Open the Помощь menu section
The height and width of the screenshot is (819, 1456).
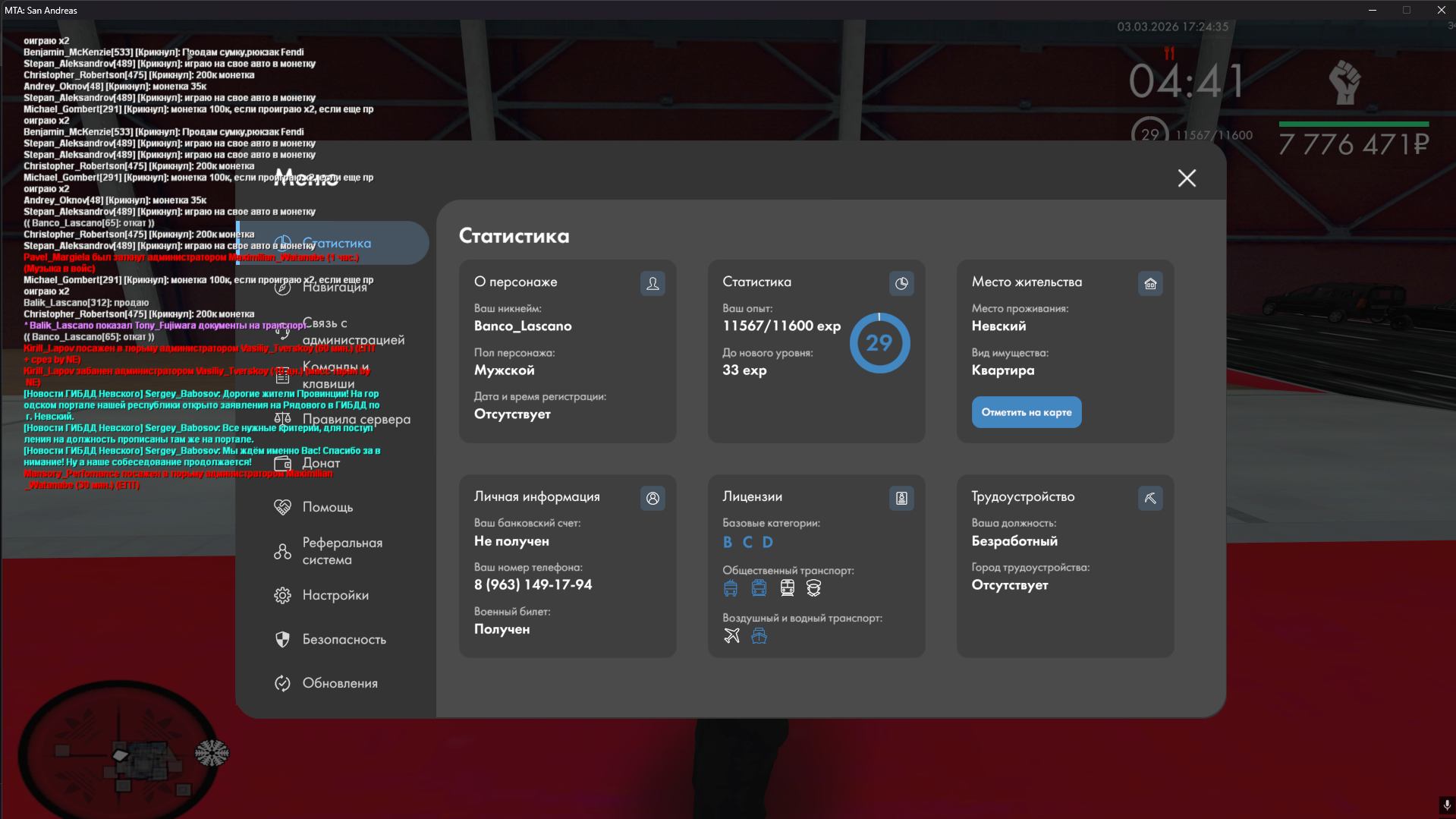[x=327, y=507]
